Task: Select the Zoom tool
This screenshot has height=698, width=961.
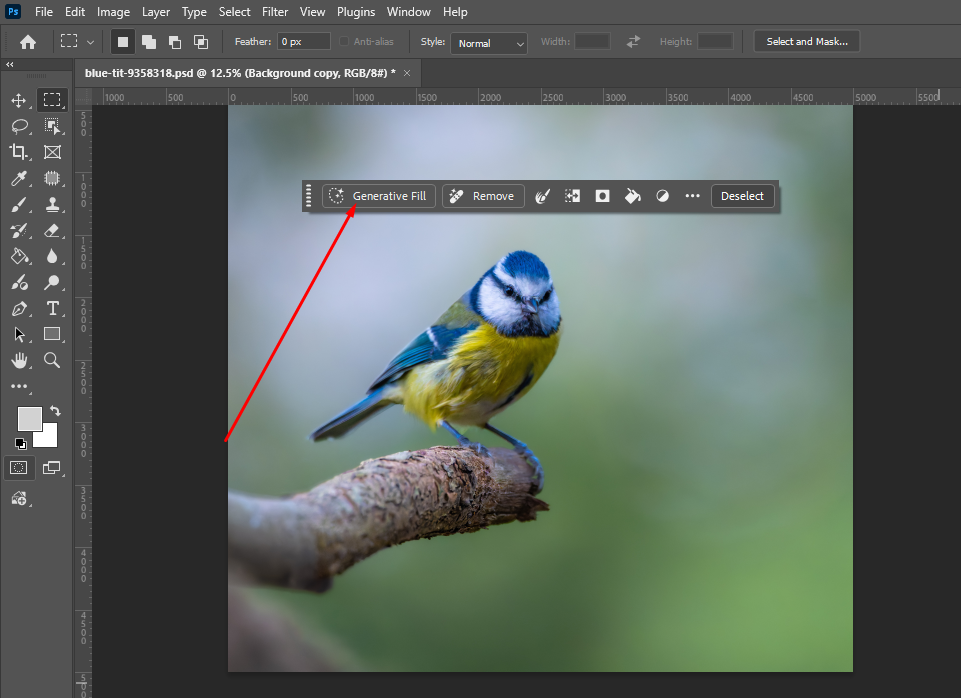Action: 52,361
